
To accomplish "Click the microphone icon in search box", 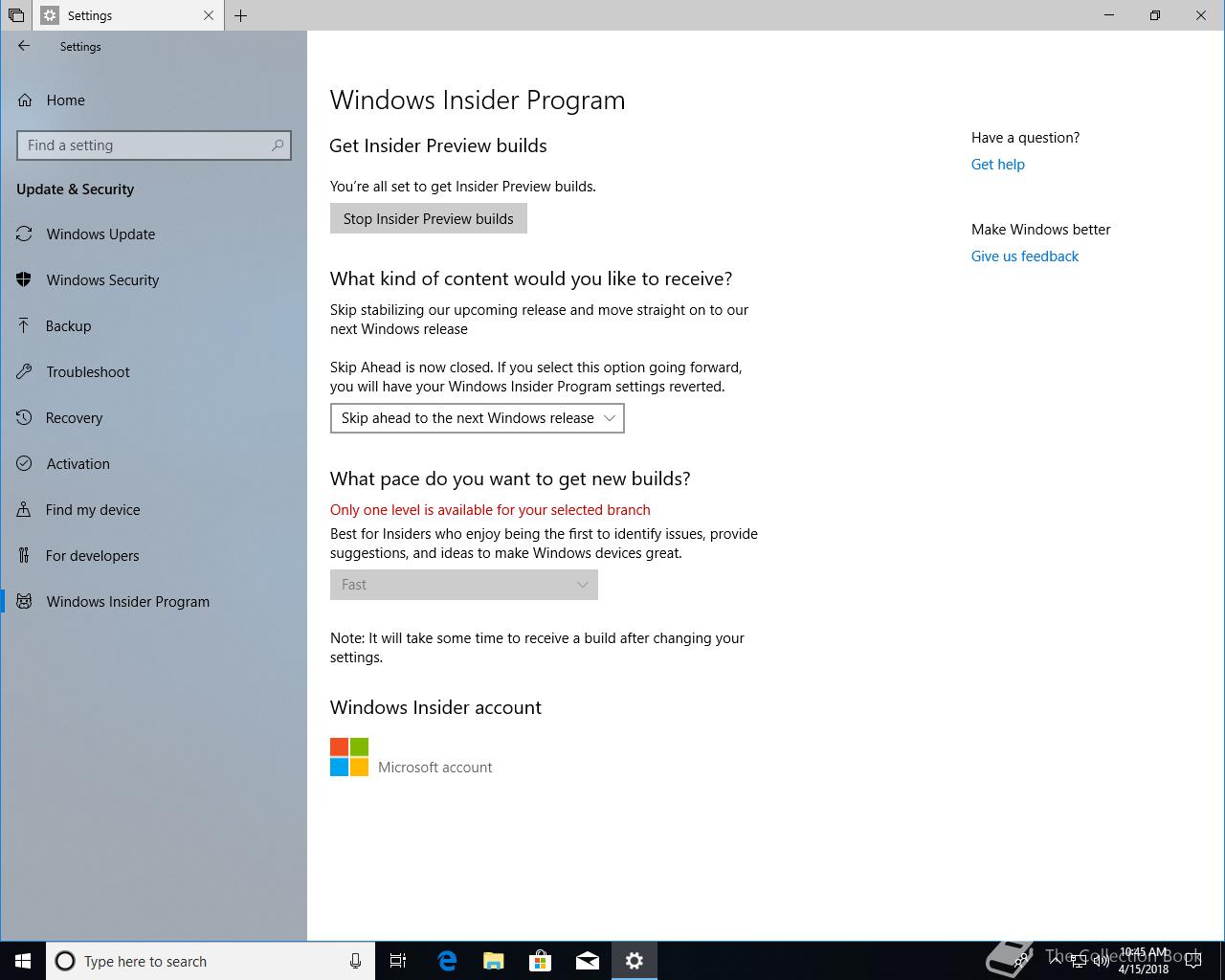I will tap(355, 961).
